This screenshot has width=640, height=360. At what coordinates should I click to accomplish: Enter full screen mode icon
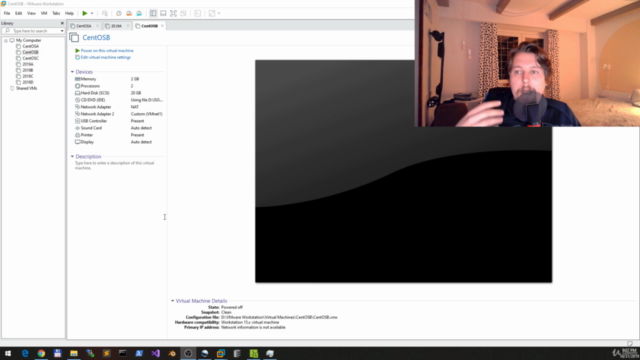(x=173, y=13)
